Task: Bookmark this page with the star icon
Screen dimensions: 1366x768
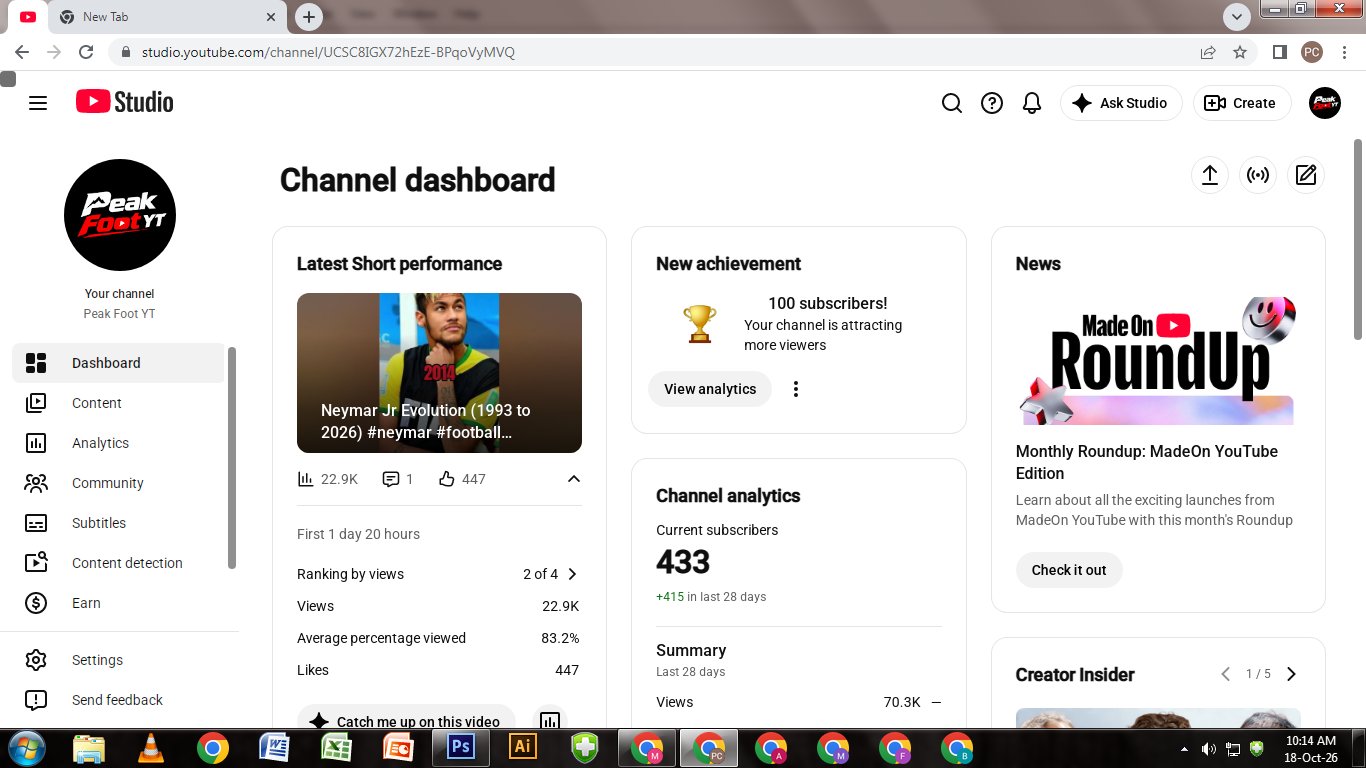Action: [x=1240, y=52]
